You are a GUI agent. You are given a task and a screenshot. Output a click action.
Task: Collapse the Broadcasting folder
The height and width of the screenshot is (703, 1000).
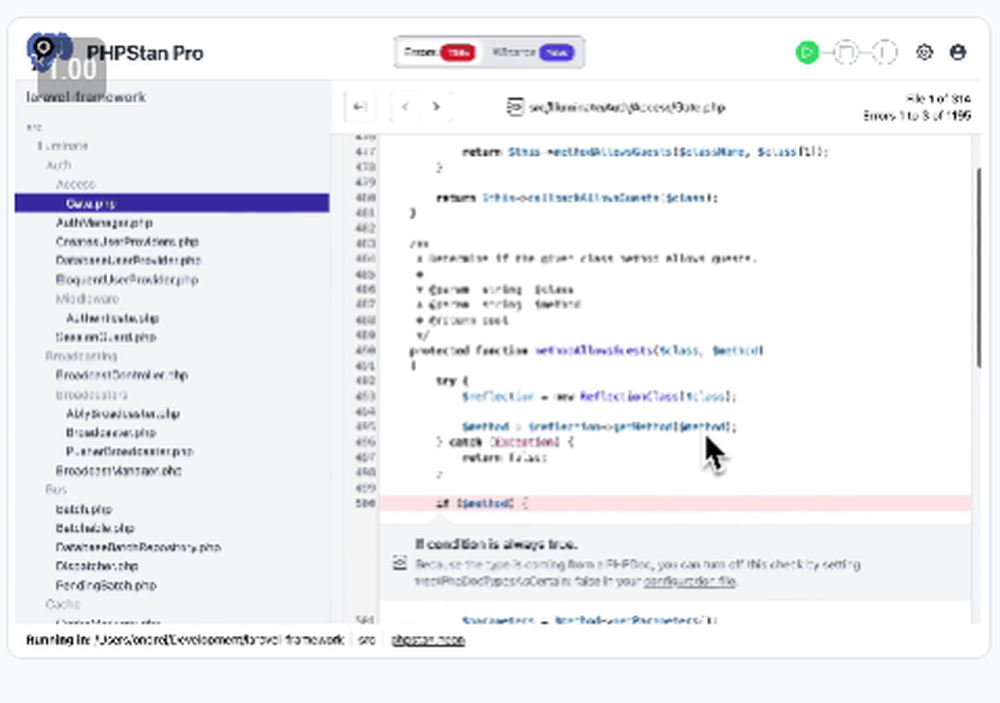81,356
